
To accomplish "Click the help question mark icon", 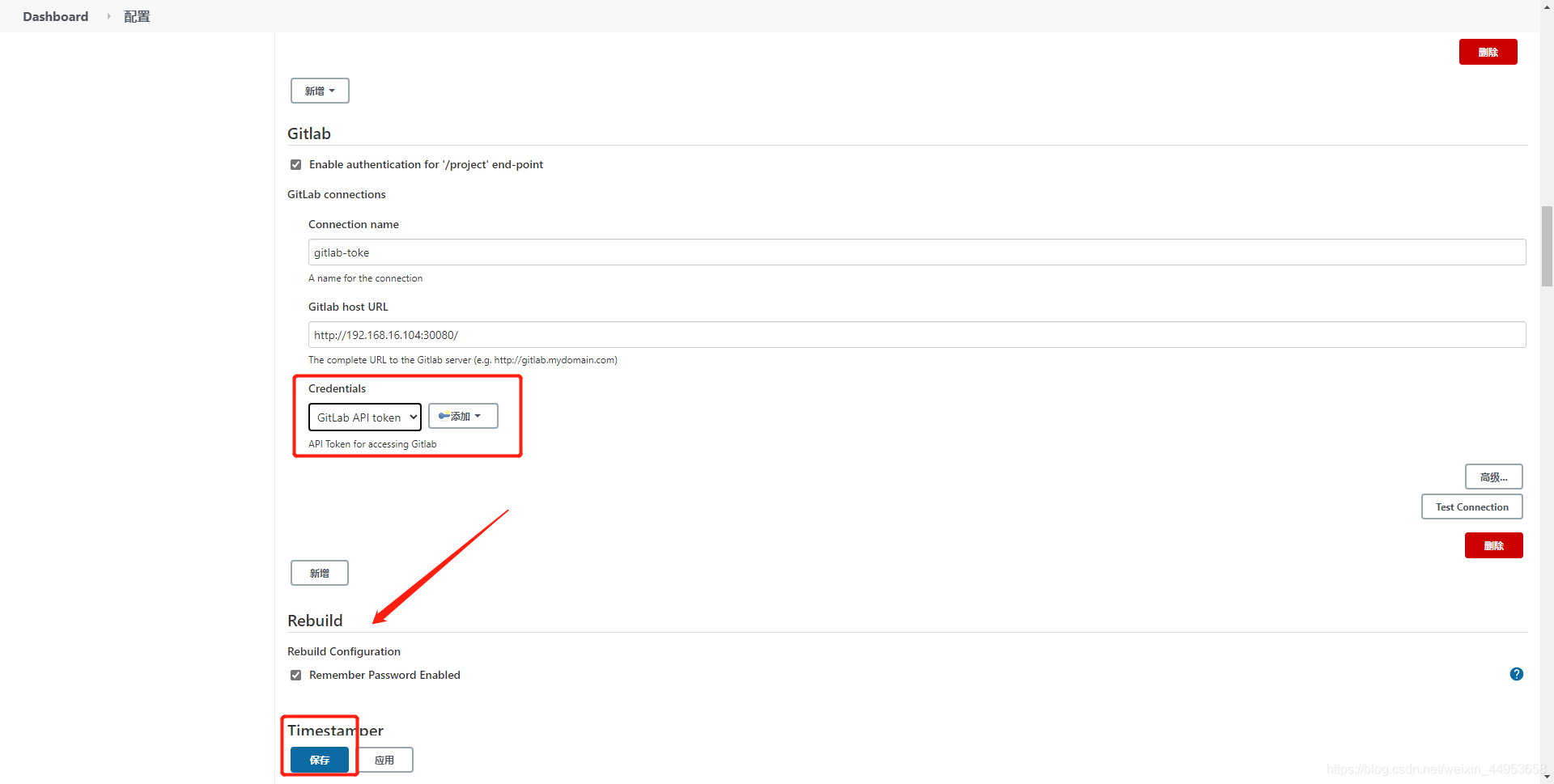I will (x=1517, y=674).
